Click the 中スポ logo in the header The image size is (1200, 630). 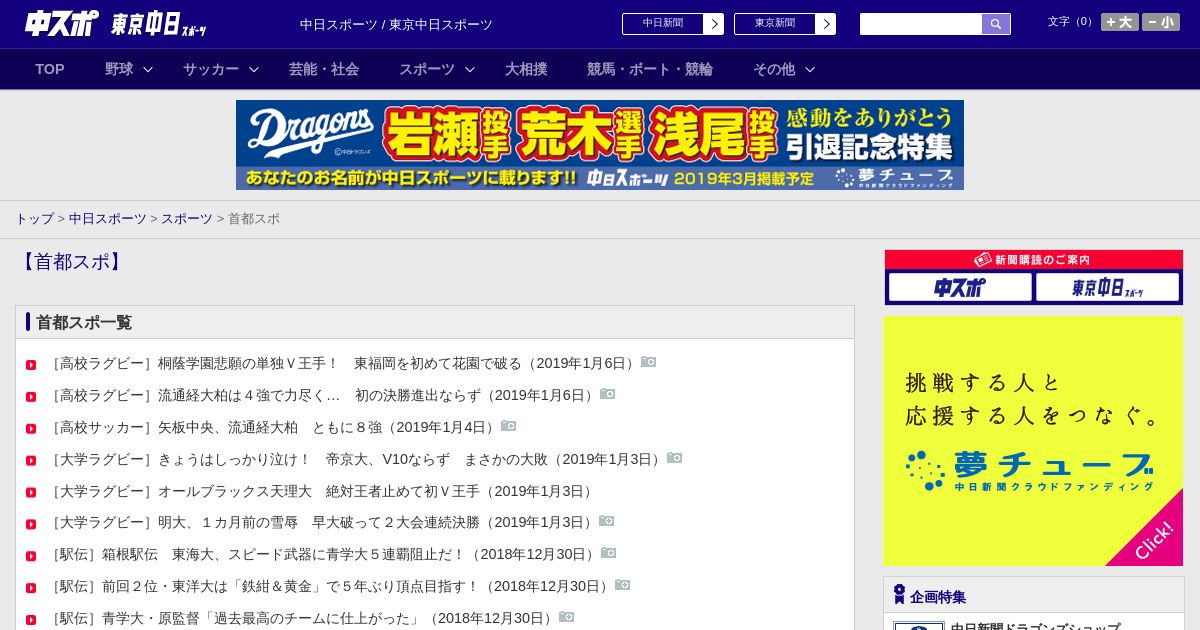tap(62, 23)
